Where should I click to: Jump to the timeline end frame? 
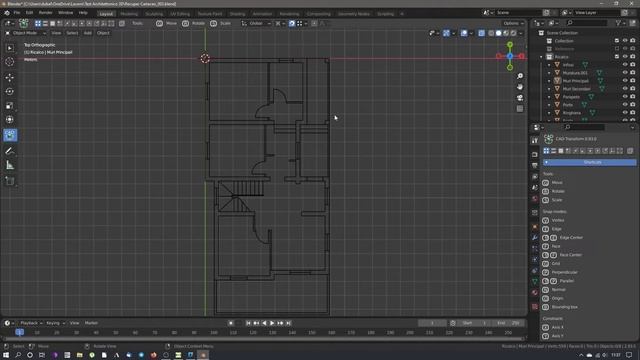[288, 323]
